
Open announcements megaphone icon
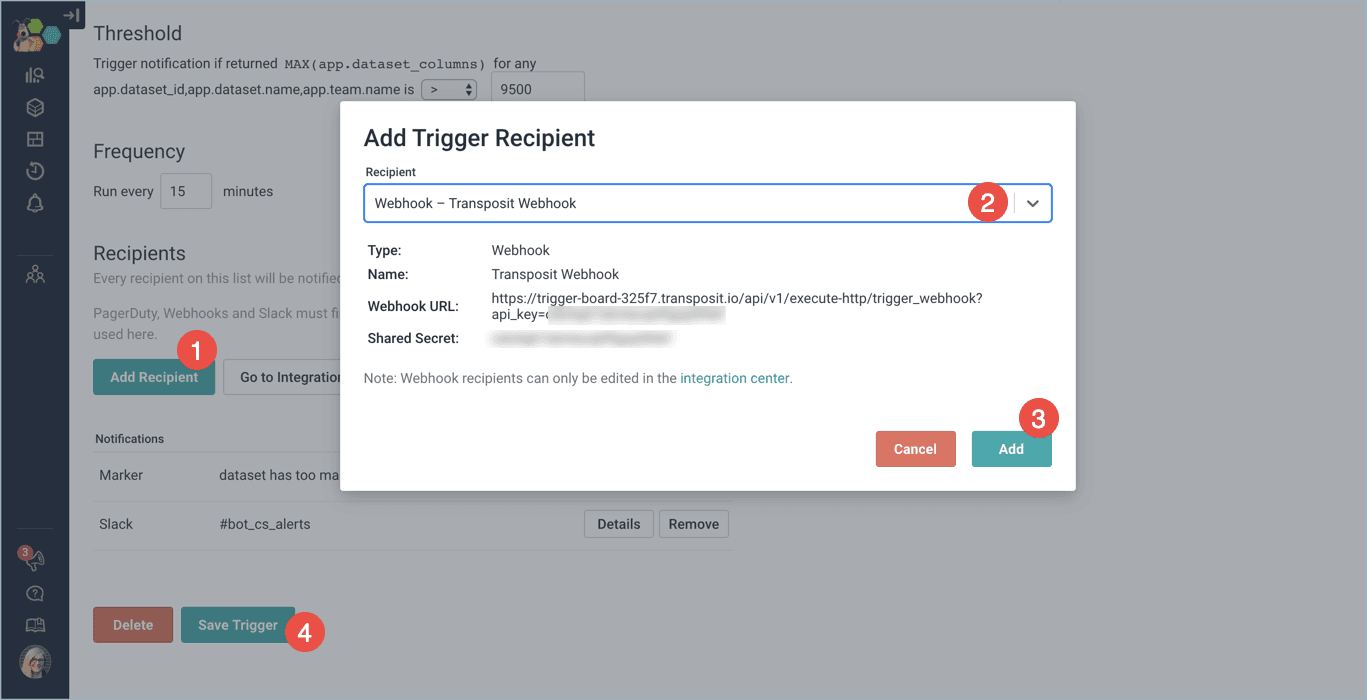click(35, 560)
